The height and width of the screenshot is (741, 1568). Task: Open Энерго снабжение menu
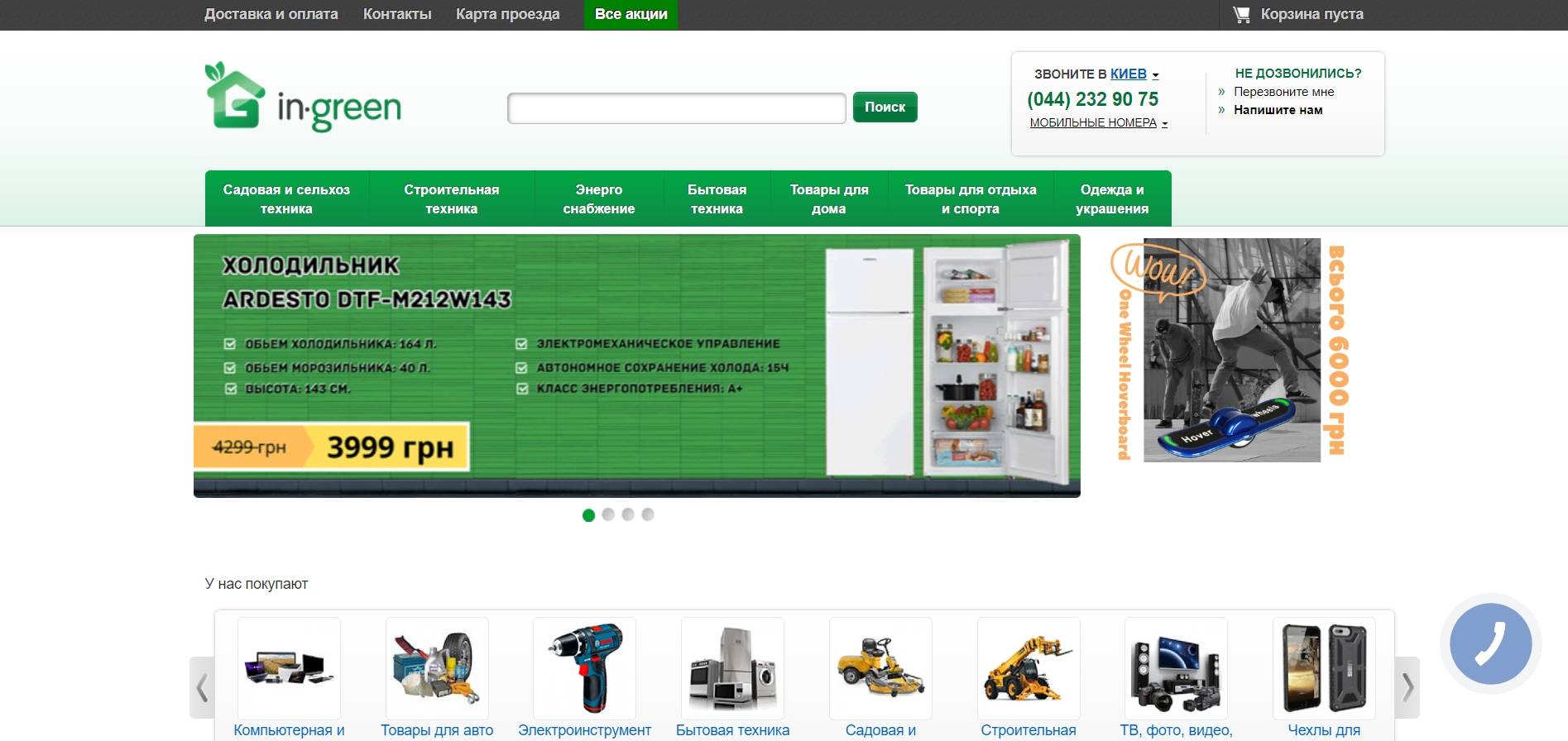(x=599, y=198)
